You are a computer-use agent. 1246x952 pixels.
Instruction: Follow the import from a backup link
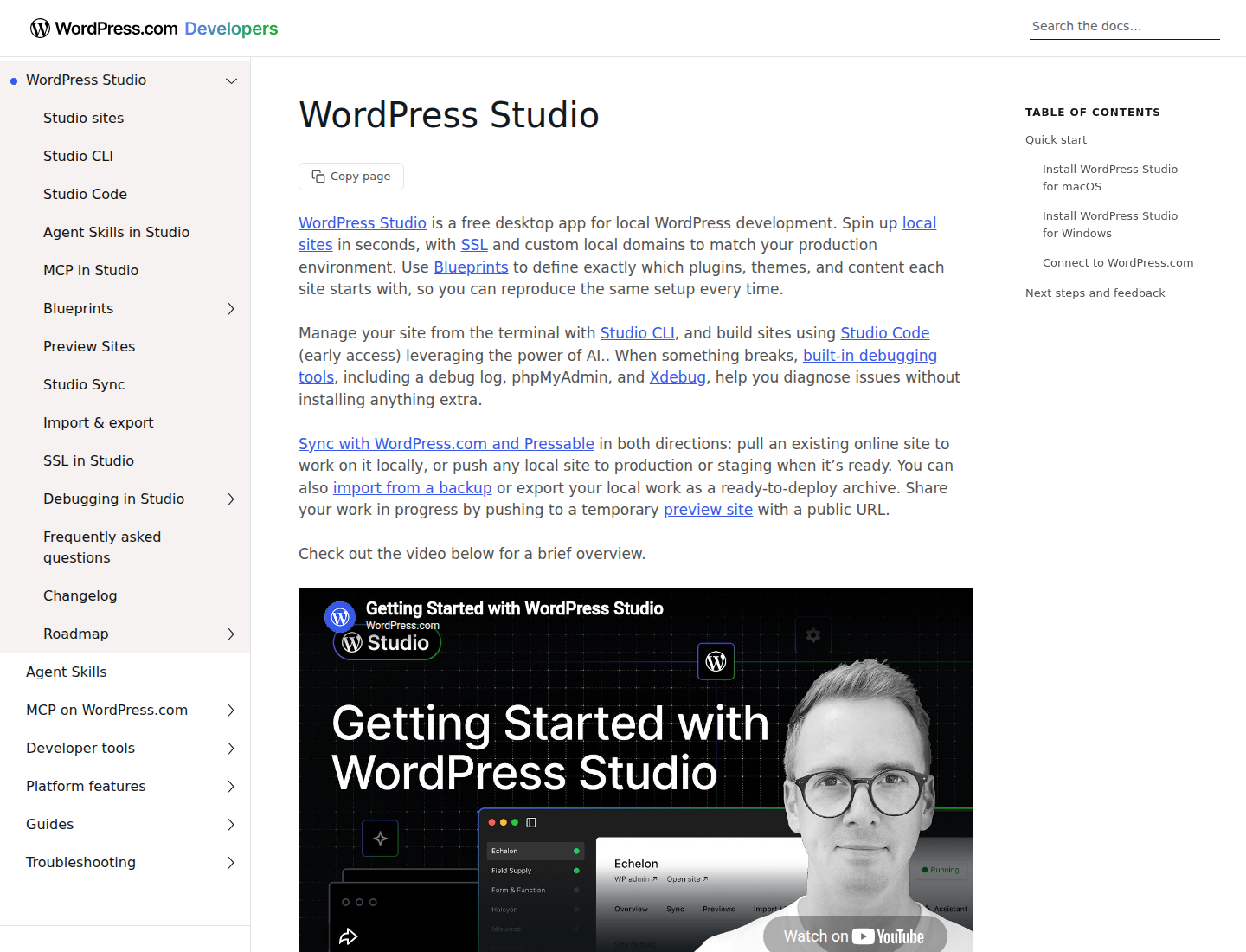click(x=412, y=488)
